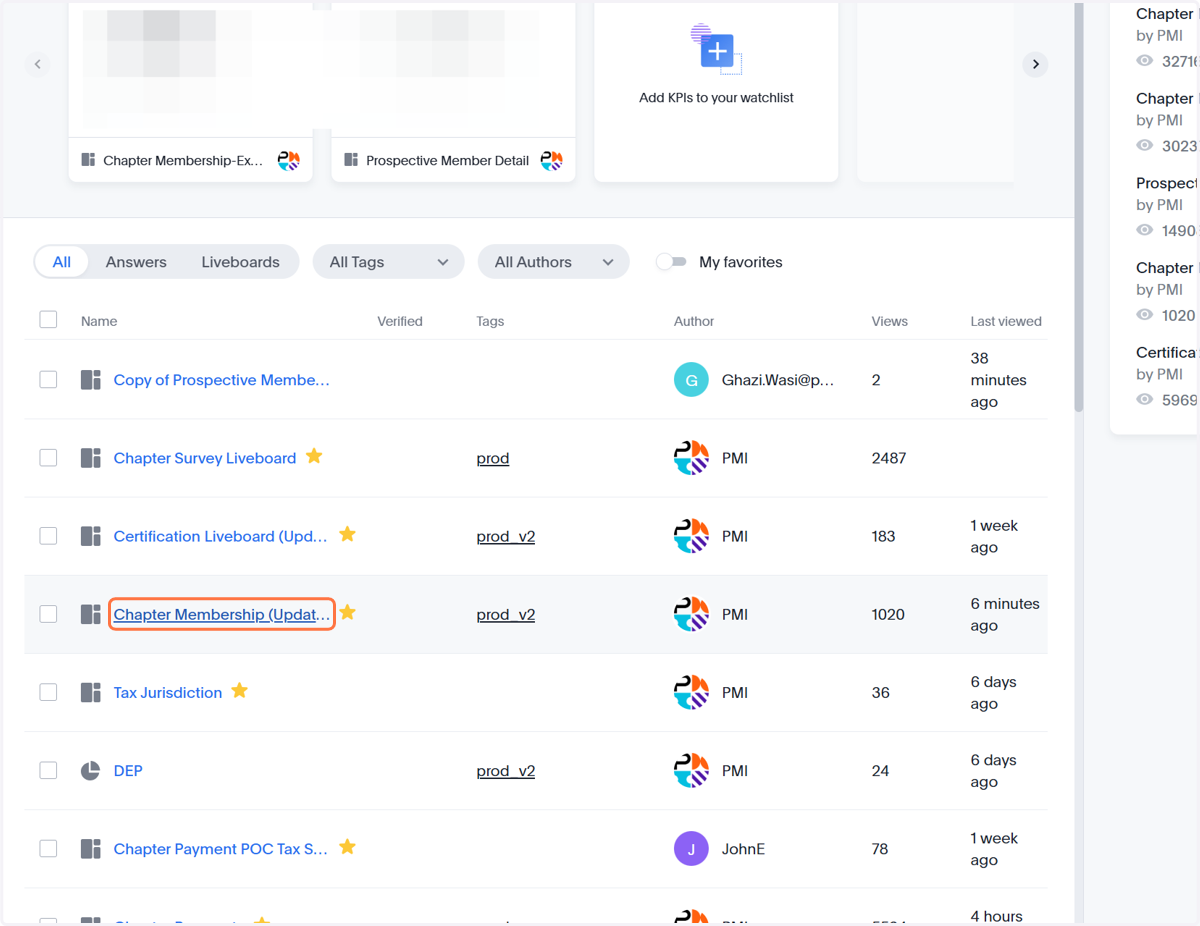Select the checkbox for the DEP row
This screenshot has height=926, width=1200.
tap(48, 771)
